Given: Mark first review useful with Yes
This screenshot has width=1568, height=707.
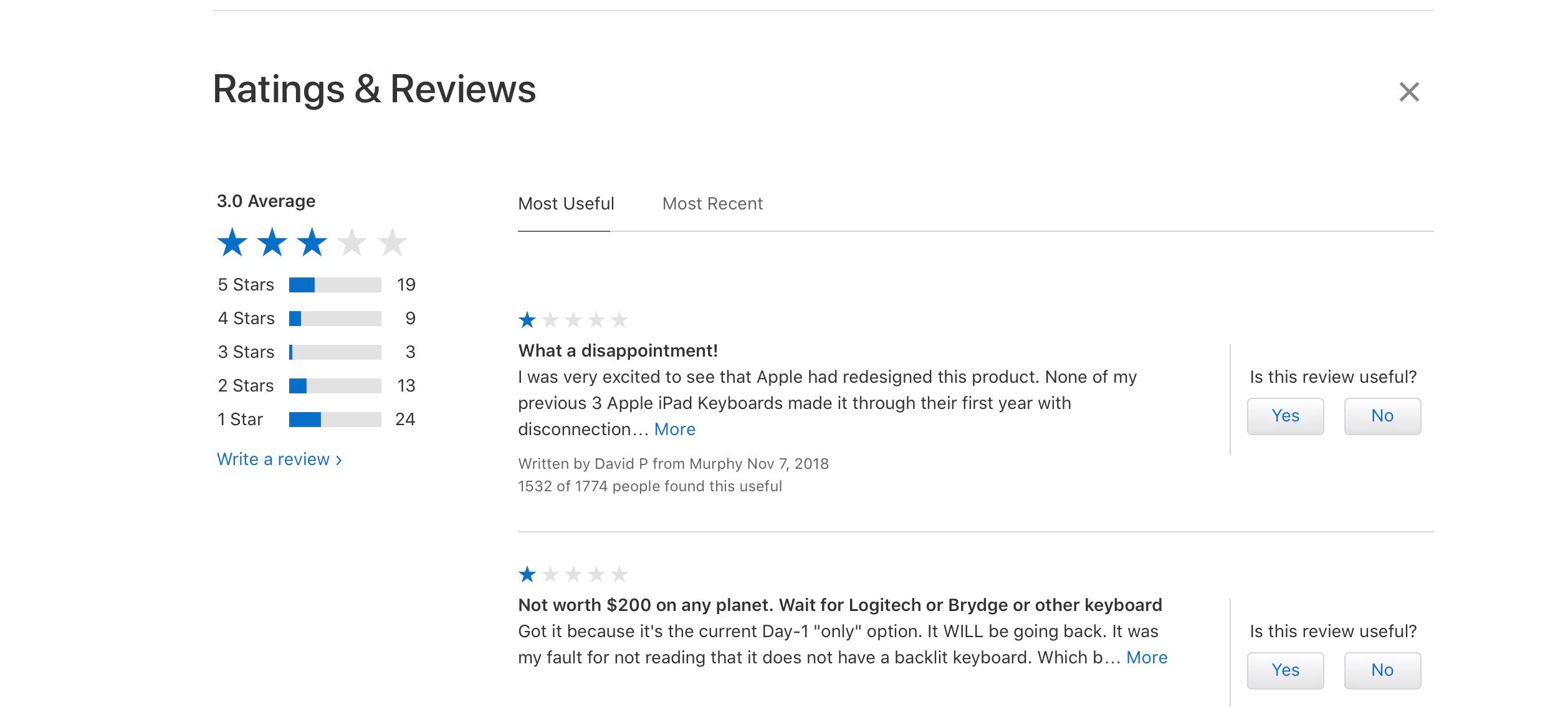Looking at the screenshot, I should (x=1285, y=416).
